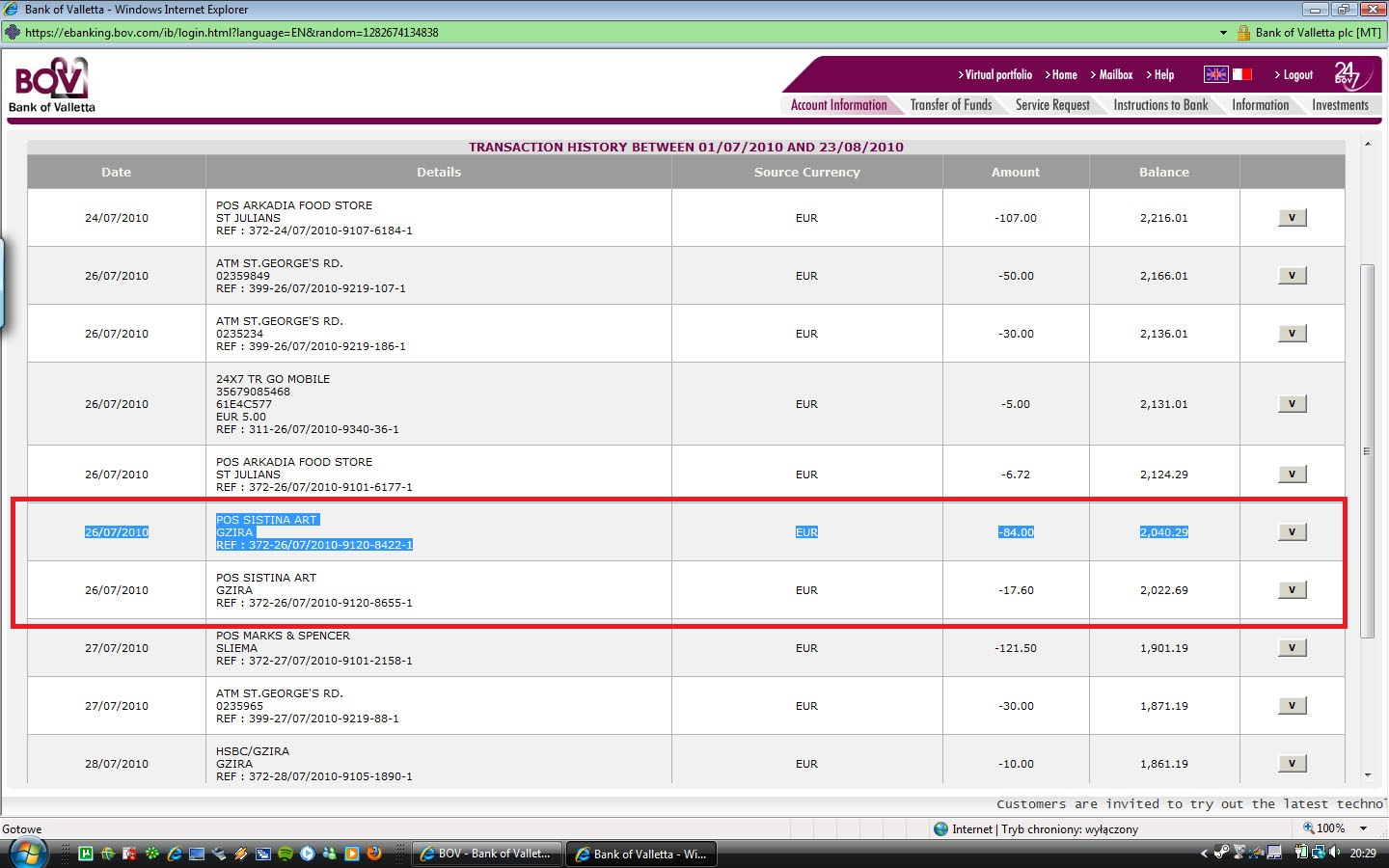This screenshot has height=868, width=1389.
Task: Open the Transfer of Funds tab
Action: click(x=950, y=105)
